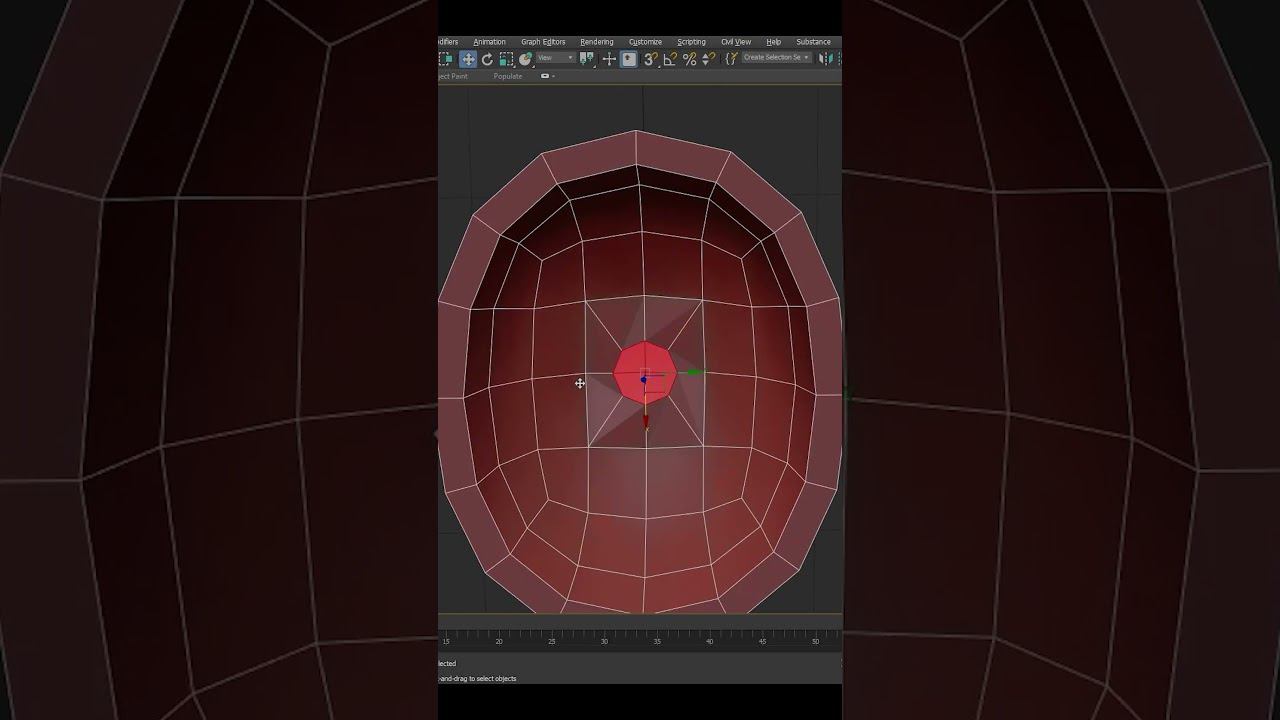Open the Scripting menu
This screenshot has height=720, width=1280.
coord(691,42)
